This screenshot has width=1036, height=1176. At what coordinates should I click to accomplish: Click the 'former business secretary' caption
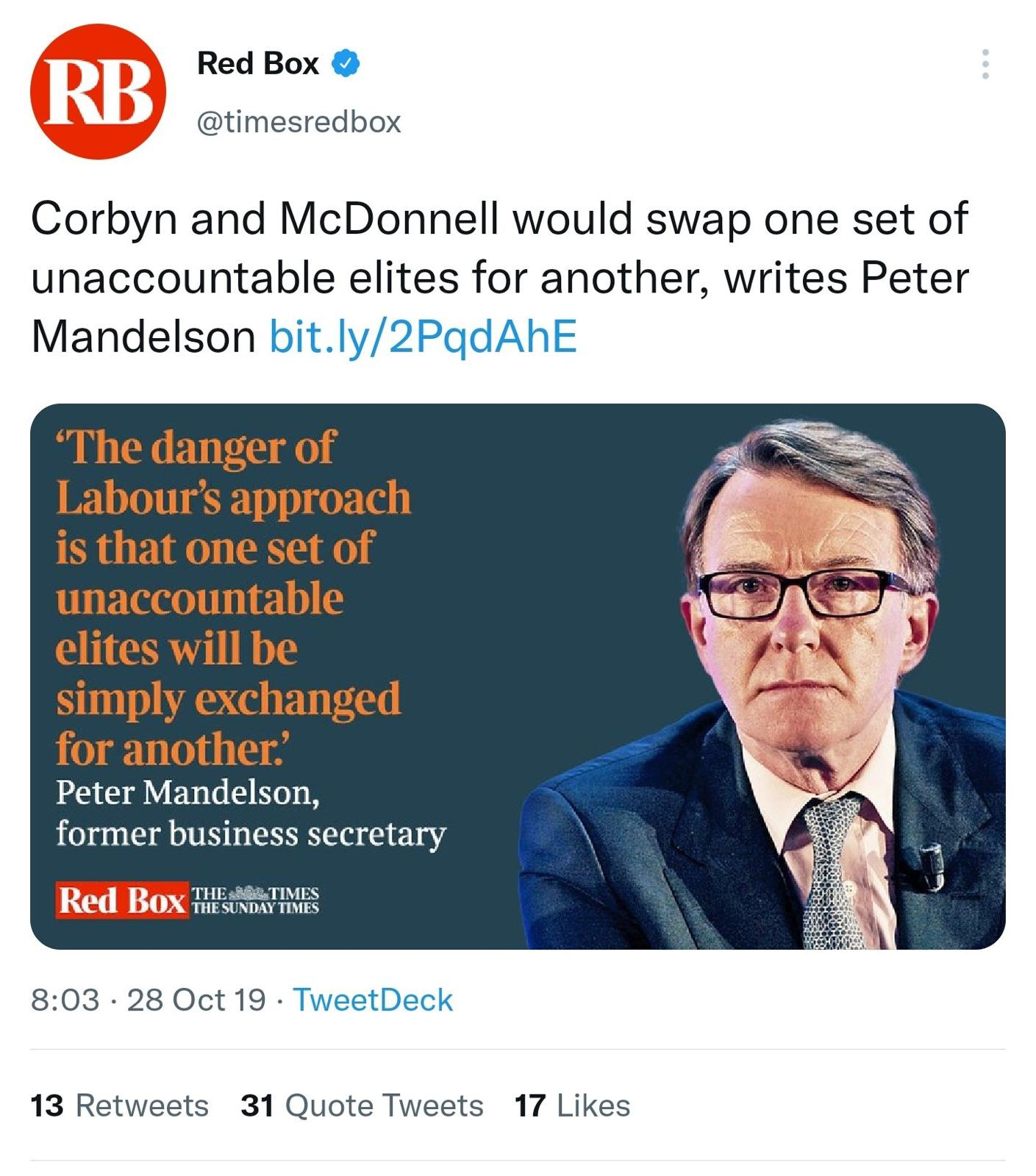251,834
